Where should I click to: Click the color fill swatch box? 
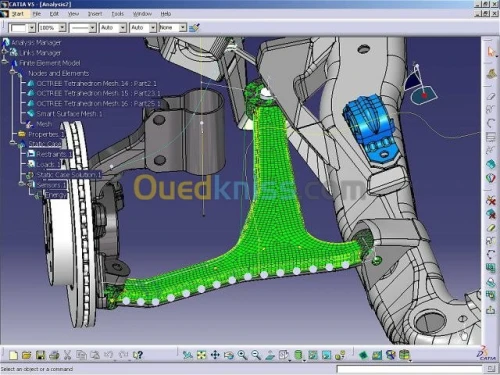coord(19,28)
